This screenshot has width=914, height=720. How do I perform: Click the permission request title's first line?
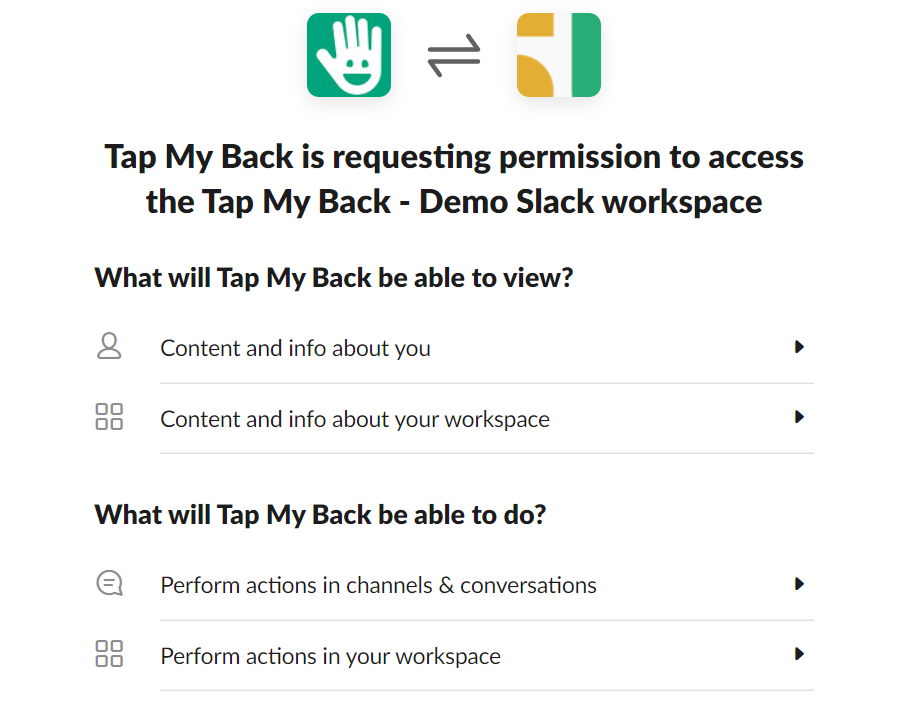[x=454, y=157]
